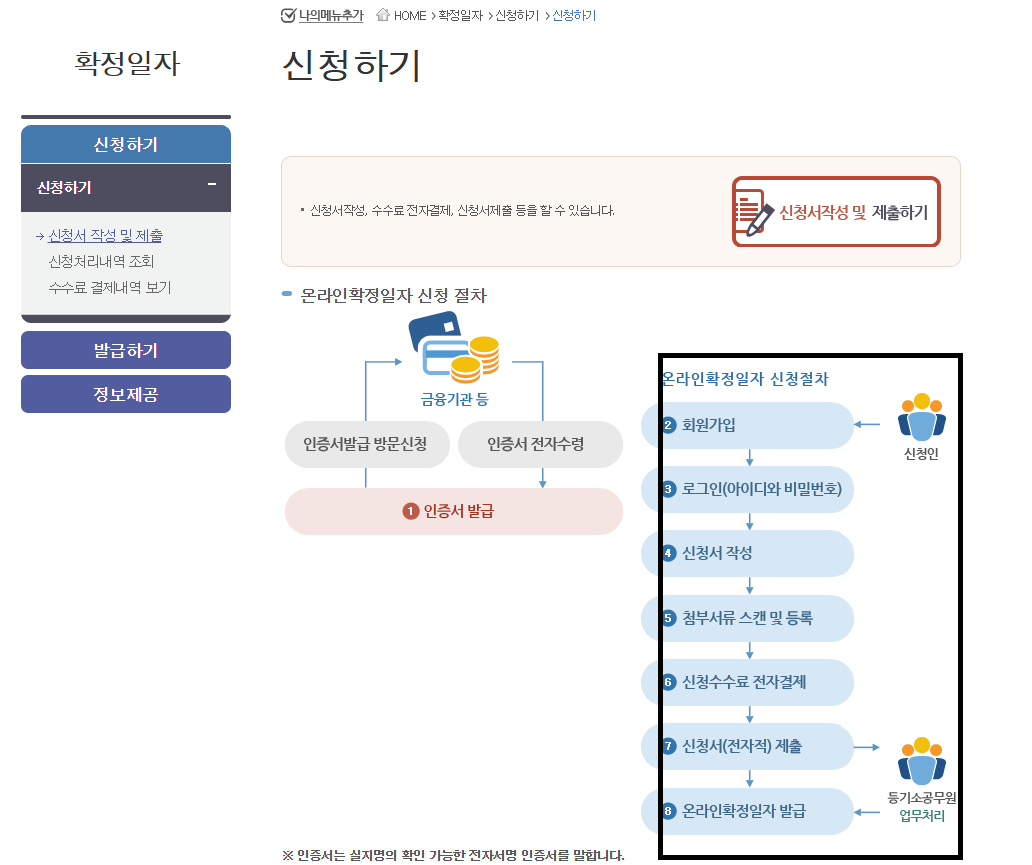Click the 업무처리 green label
Screen dimensions: 1032x865
[x=921, y=816]
